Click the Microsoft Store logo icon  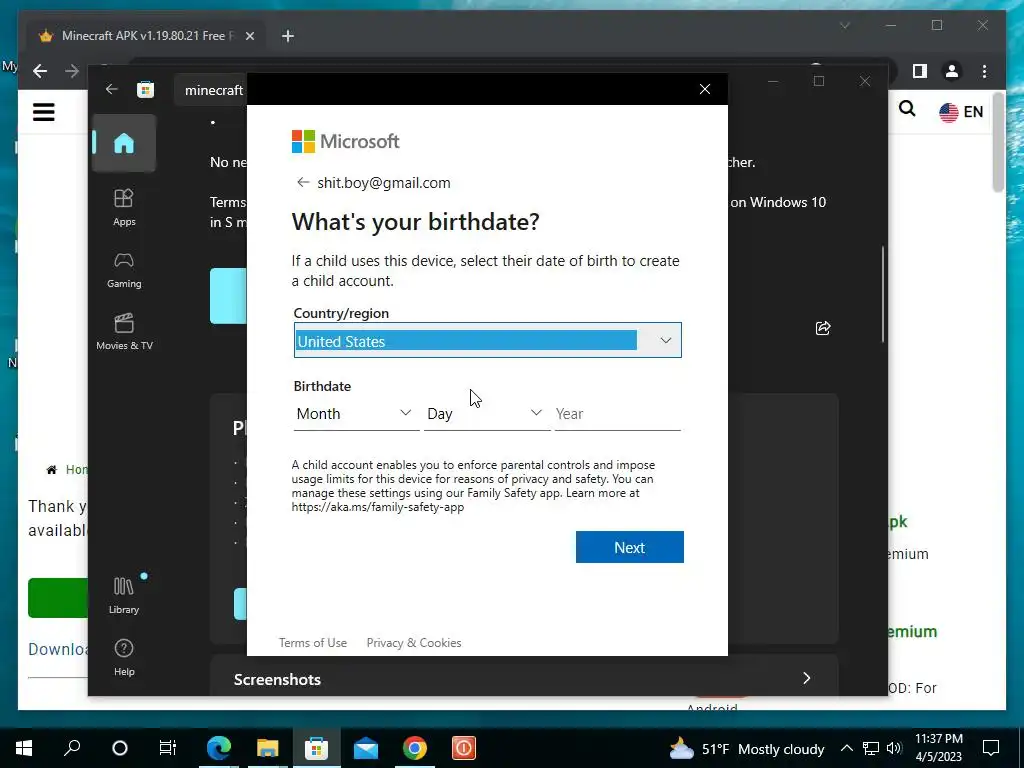point(146,89)
